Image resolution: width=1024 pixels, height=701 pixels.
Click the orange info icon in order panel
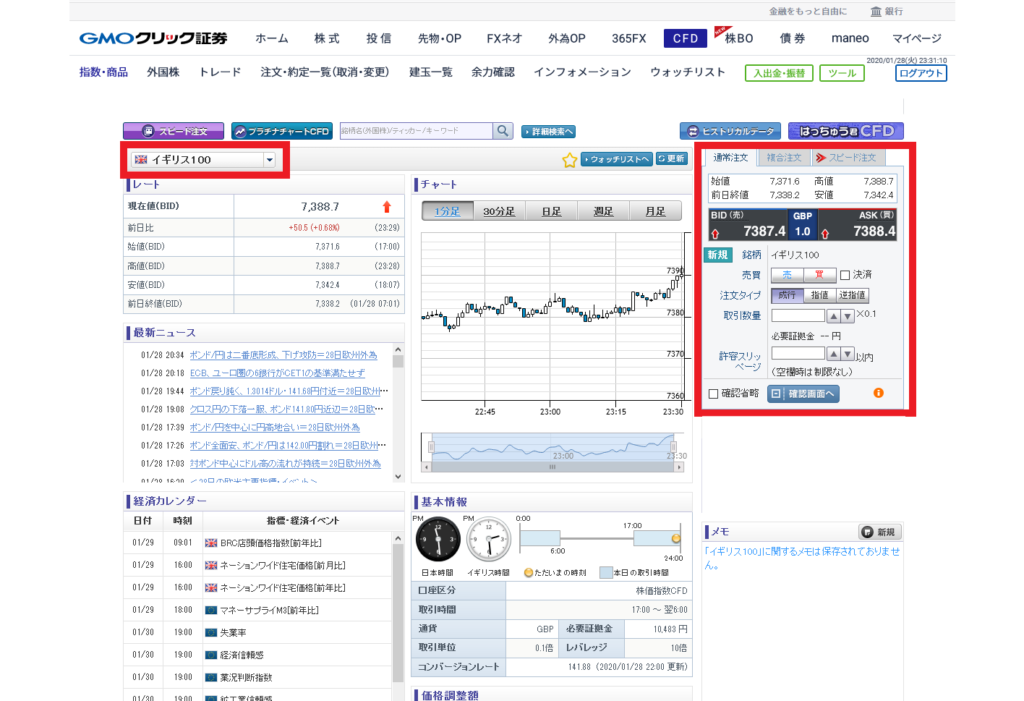click(x=878, y=393)
